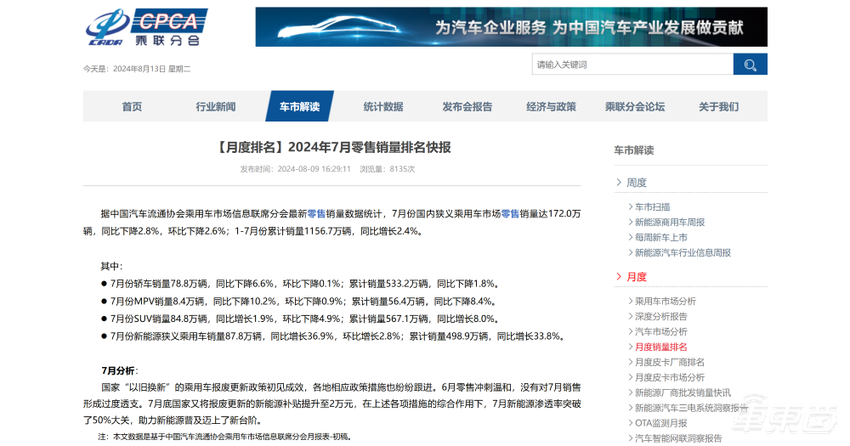Expand the 周度 sidebar category
The height and width of the screenshot is (446, 850).
pyautogui.click(x=636, y=182)
